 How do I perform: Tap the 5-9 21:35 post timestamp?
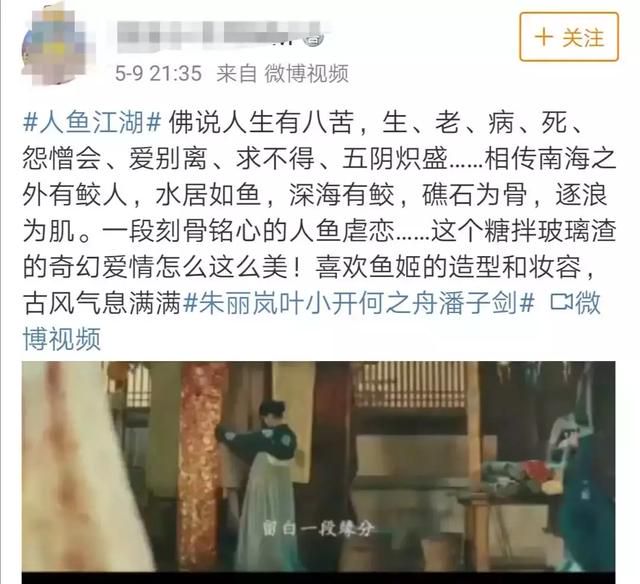(158, 74)
